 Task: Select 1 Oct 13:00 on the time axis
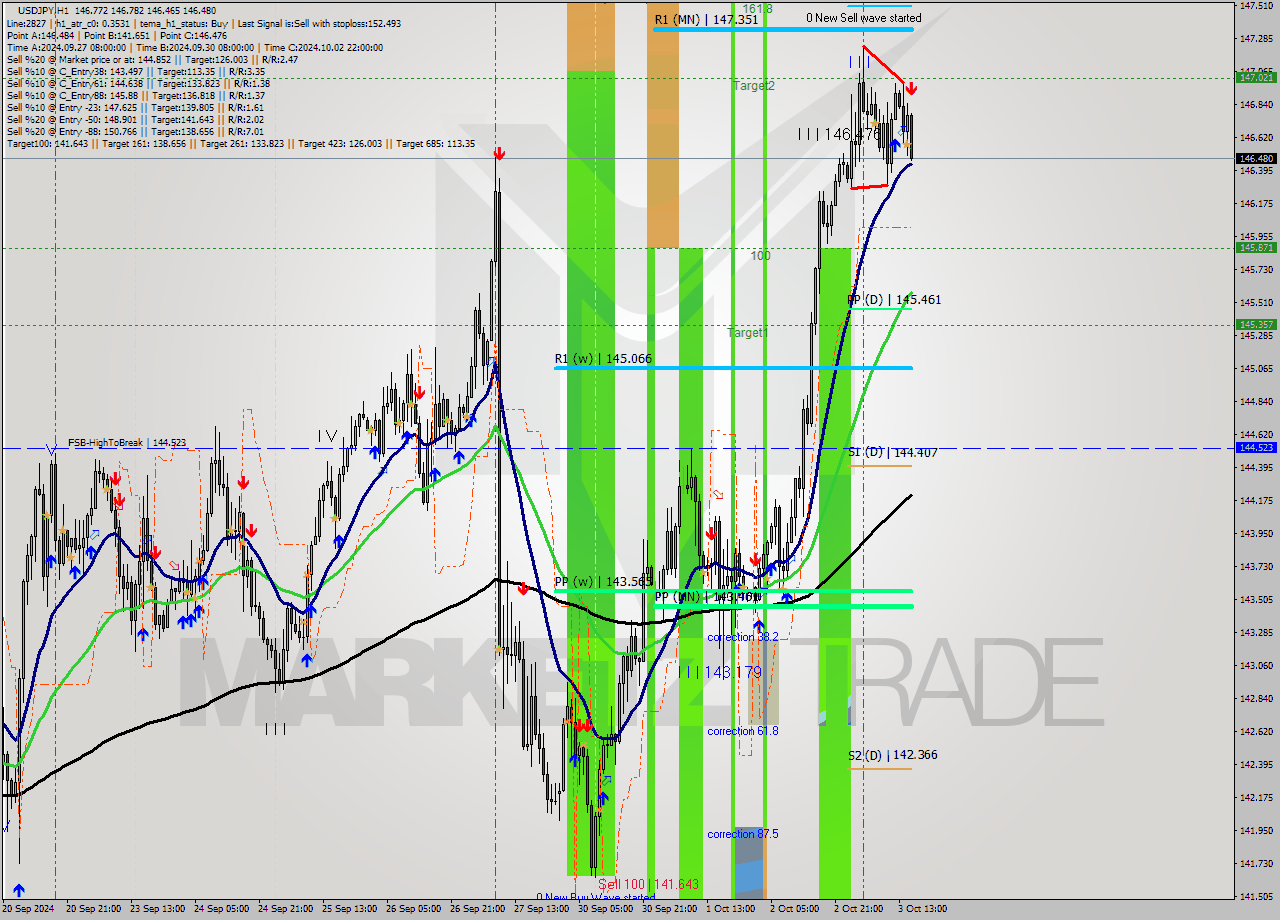click(731, 909)
